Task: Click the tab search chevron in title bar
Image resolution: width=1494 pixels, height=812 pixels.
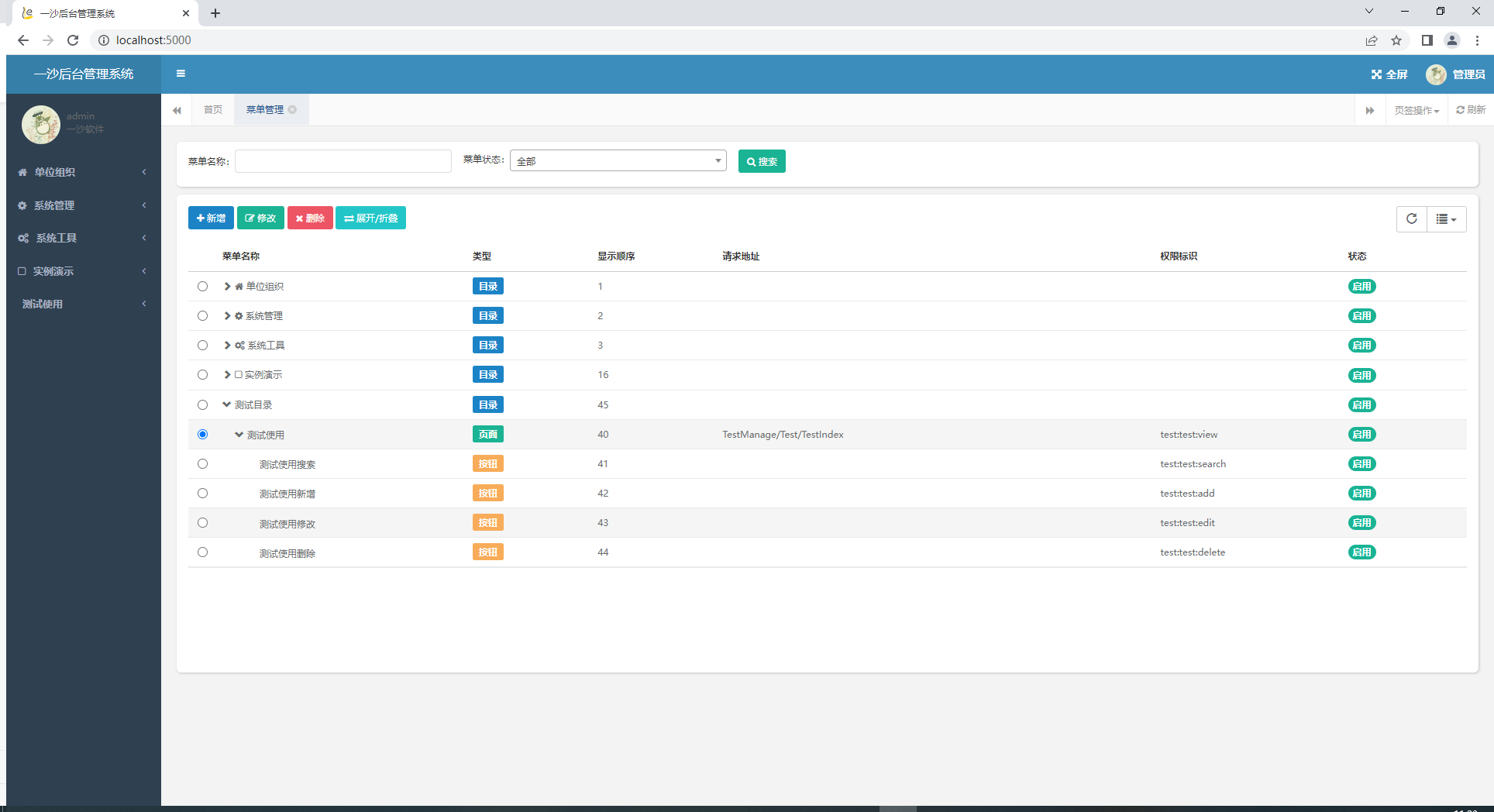Action: [1369, 11]
